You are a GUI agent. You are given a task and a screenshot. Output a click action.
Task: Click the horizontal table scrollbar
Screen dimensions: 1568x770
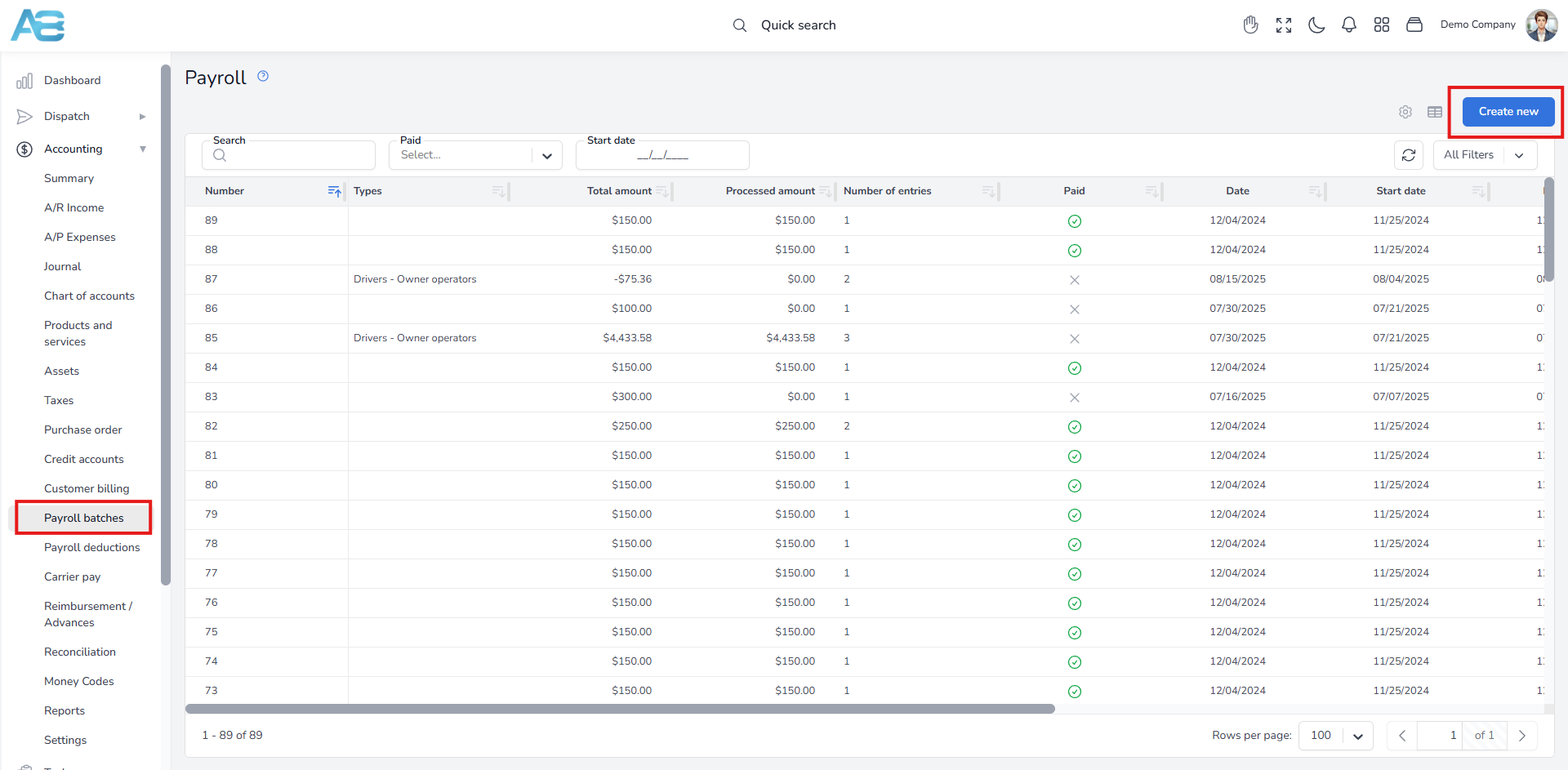(620, 709)
